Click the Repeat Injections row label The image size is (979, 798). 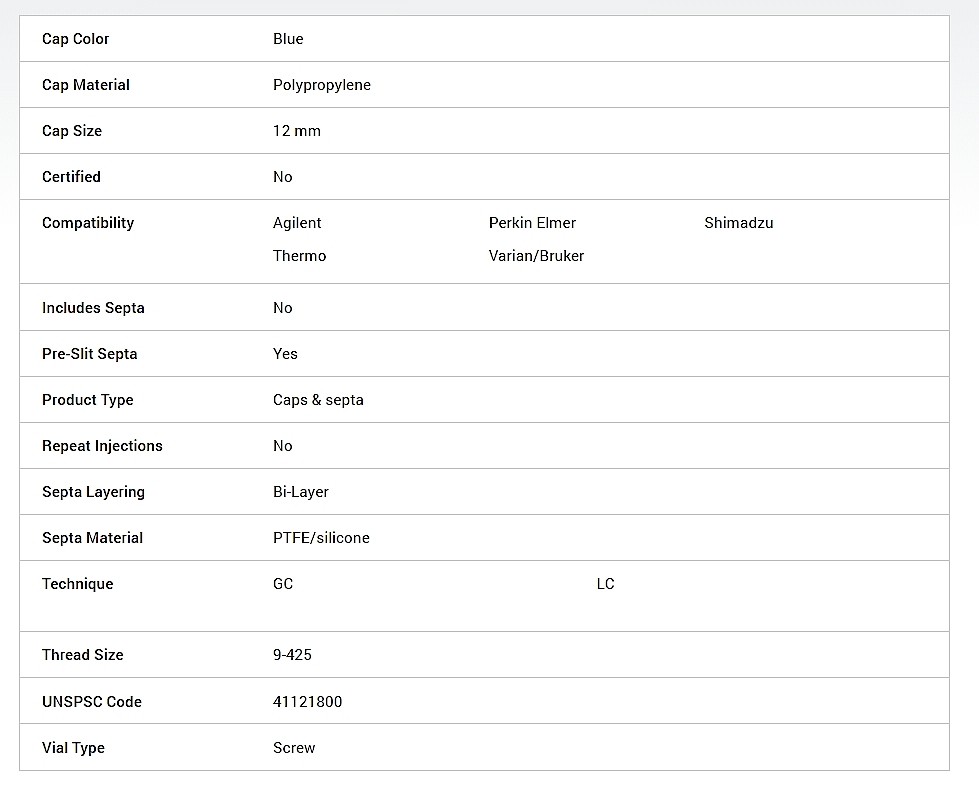102,446
